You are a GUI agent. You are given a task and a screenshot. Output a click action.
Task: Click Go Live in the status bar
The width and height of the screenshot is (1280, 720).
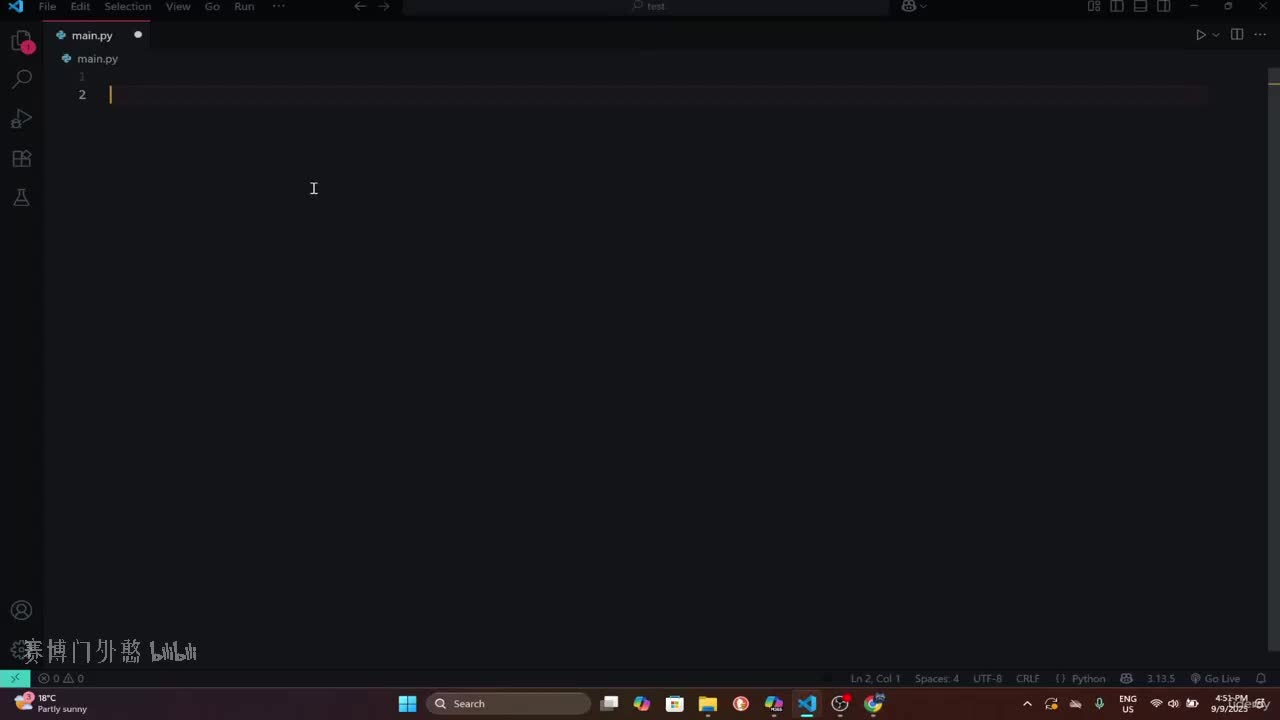(1215, 678)
